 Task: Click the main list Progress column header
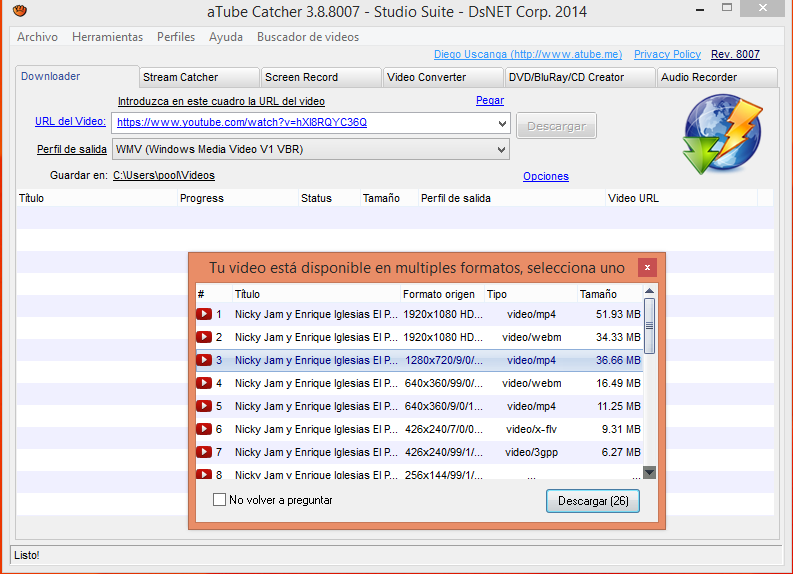click(238, 198)
